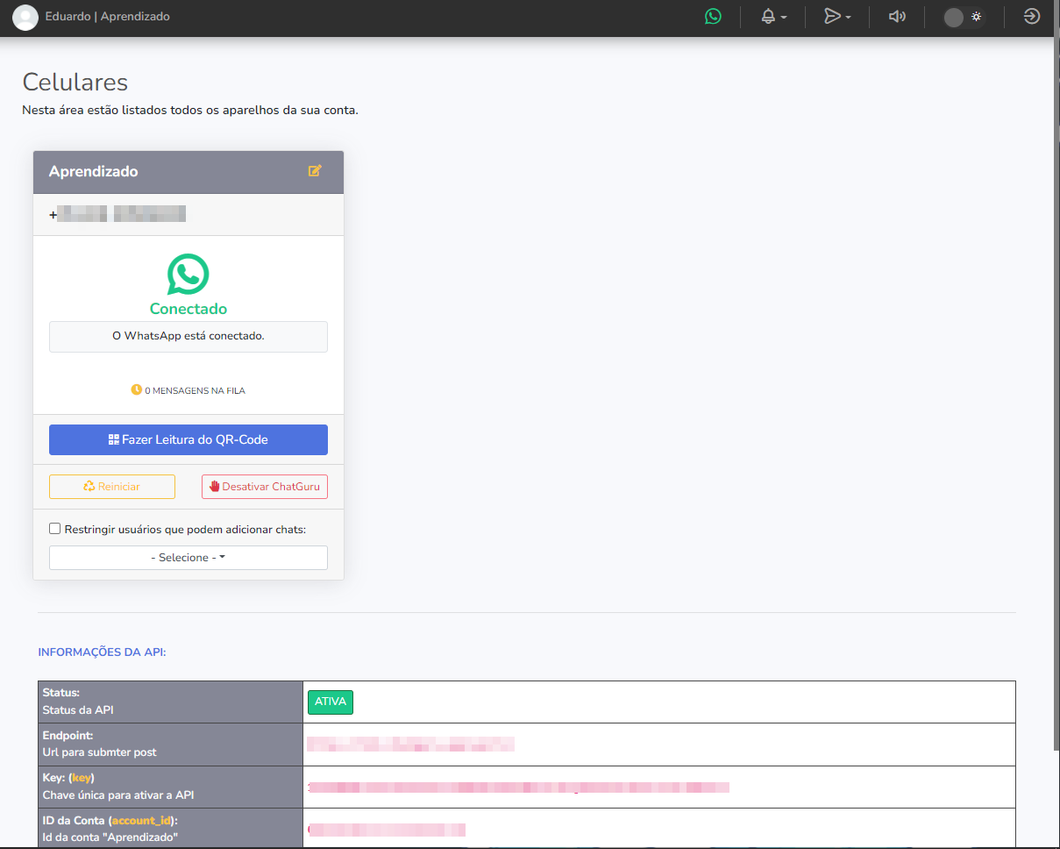The height and width of the screenshot is (849, 1060).
Task: Check Restringir usuários que podem adicionar chats
Action: point(55,529)
